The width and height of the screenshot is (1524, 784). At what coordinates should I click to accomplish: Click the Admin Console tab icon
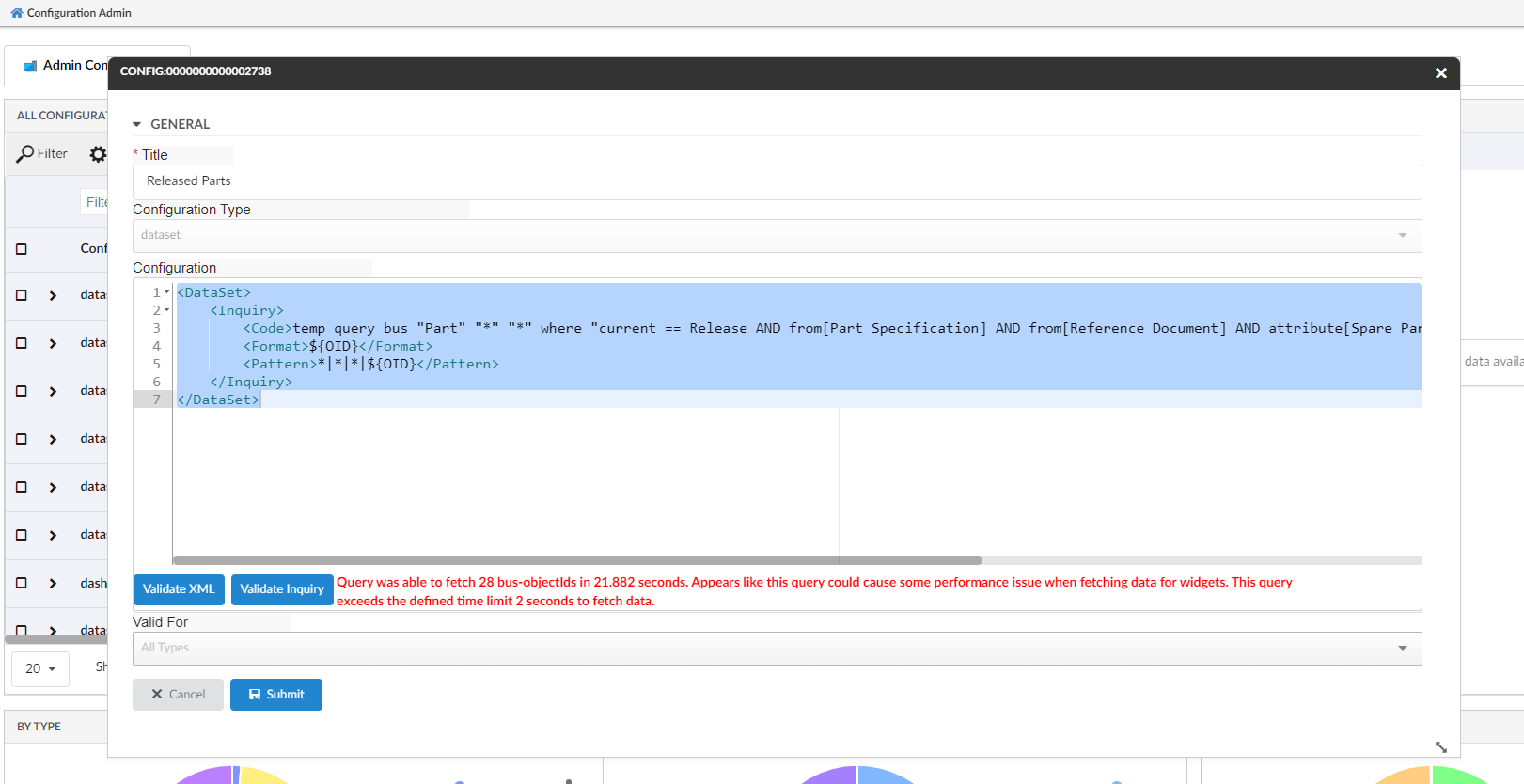click(30, 66)
